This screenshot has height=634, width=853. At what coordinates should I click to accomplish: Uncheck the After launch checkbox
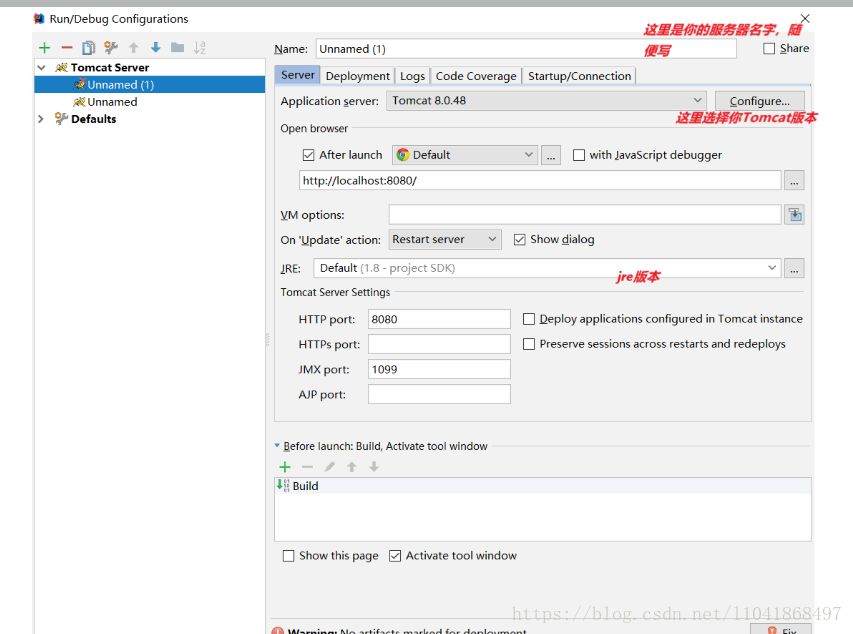coord(308,155)
